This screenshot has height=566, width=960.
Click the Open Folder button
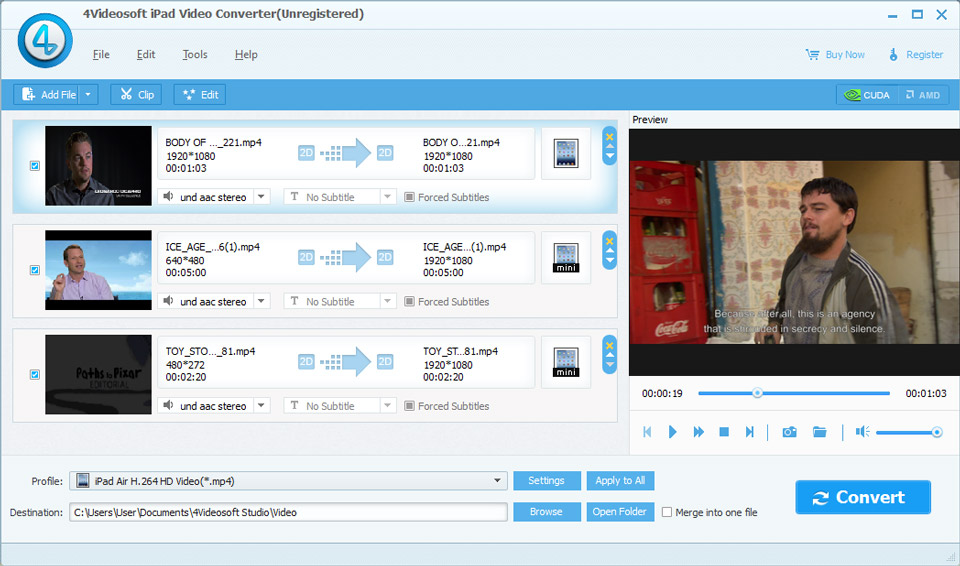620,511
